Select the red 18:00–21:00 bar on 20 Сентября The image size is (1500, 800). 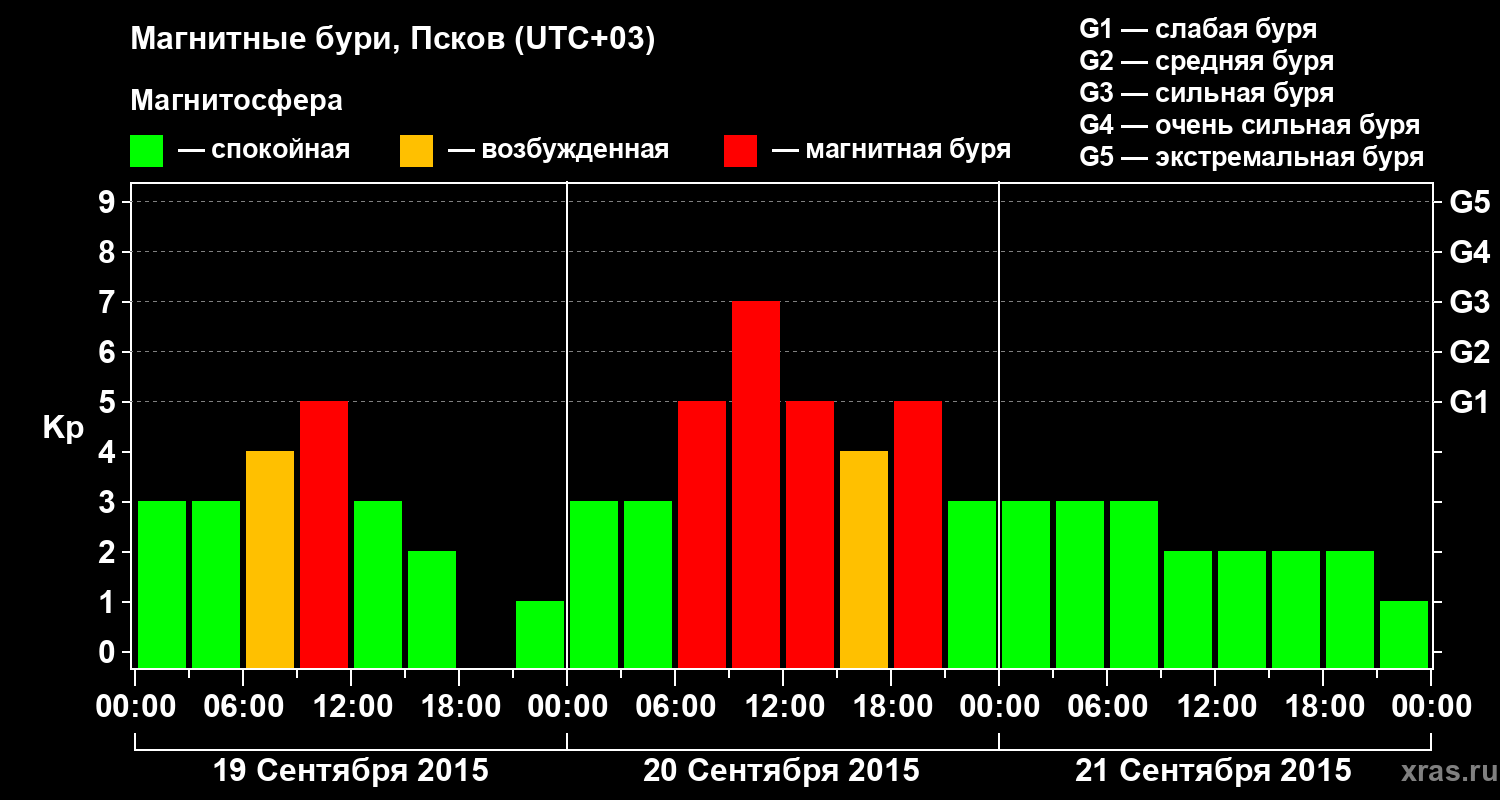(918, 534)
